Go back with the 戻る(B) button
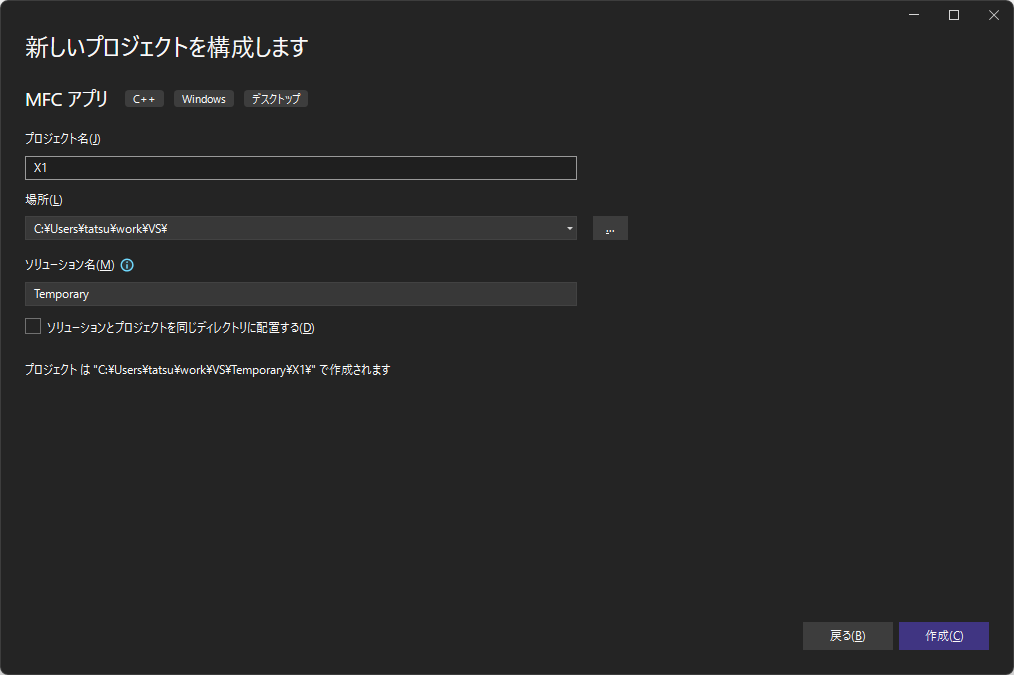This screenshot has width=1014, height=675. coord(847,636)
